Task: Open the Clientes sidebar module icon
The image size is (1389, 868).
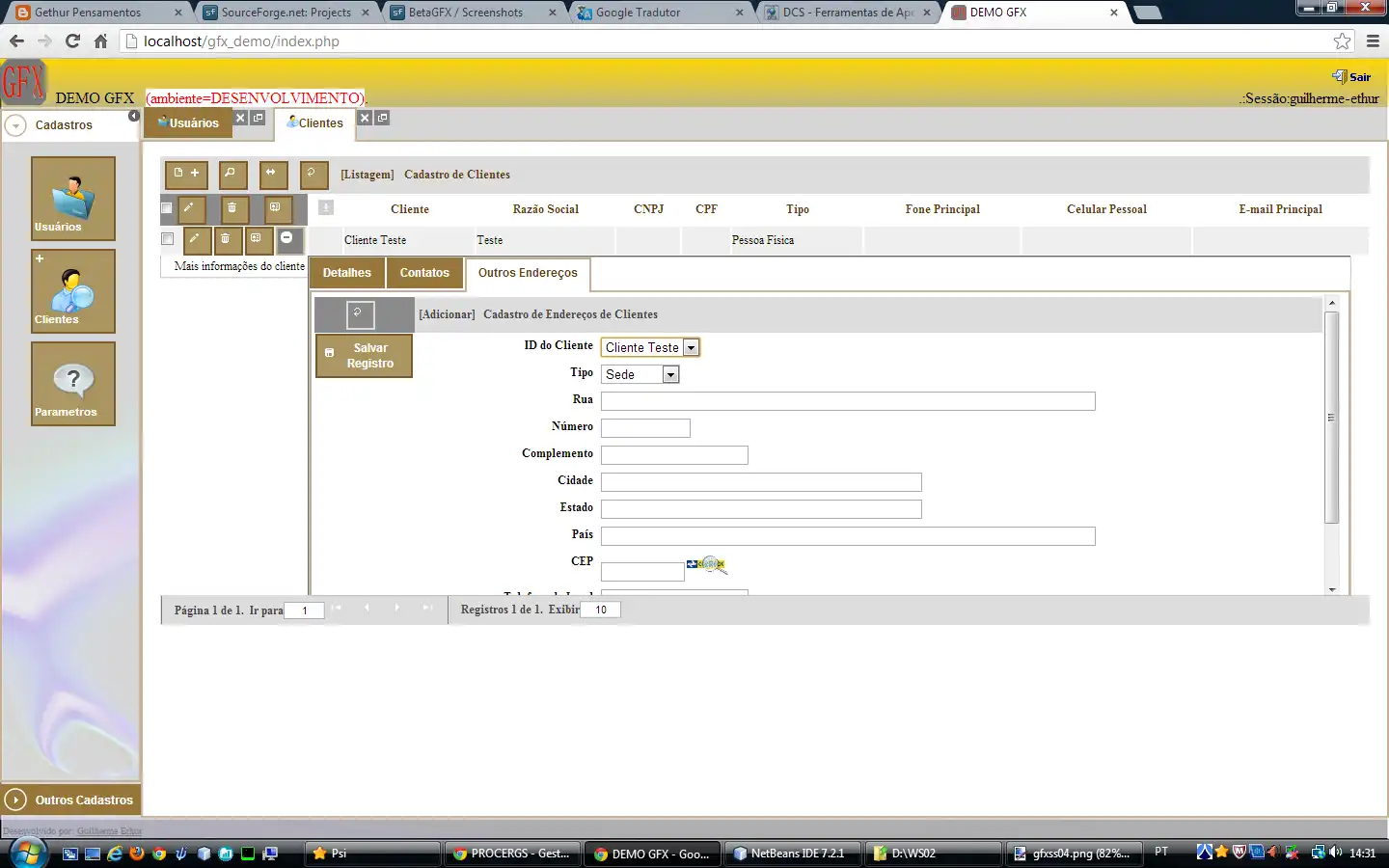Action: coord(73,290)
